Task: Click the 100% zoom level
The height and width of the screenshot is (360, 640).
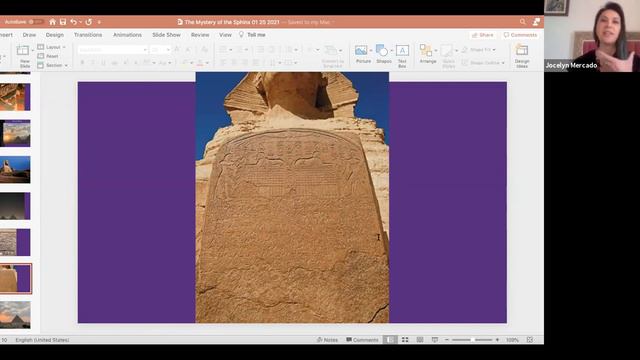Action: click(x=512, y=340)
